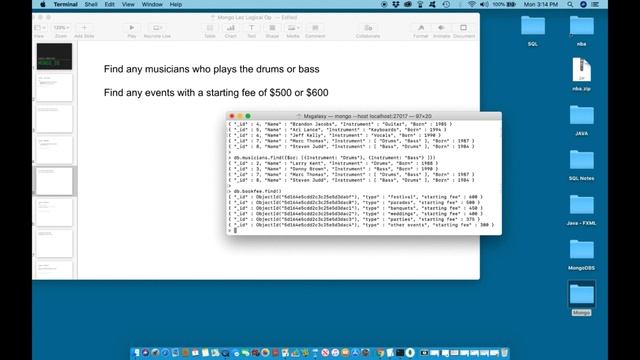Open Keynote Live in the toolbar

(x=157, y=28)
